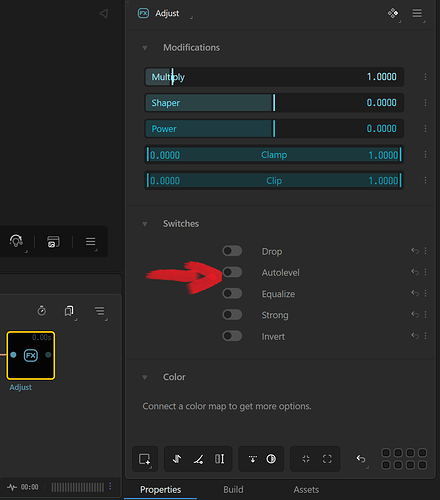440x500 pixels.
Task: Enable the Invert switch
Action: pos(232,336)
